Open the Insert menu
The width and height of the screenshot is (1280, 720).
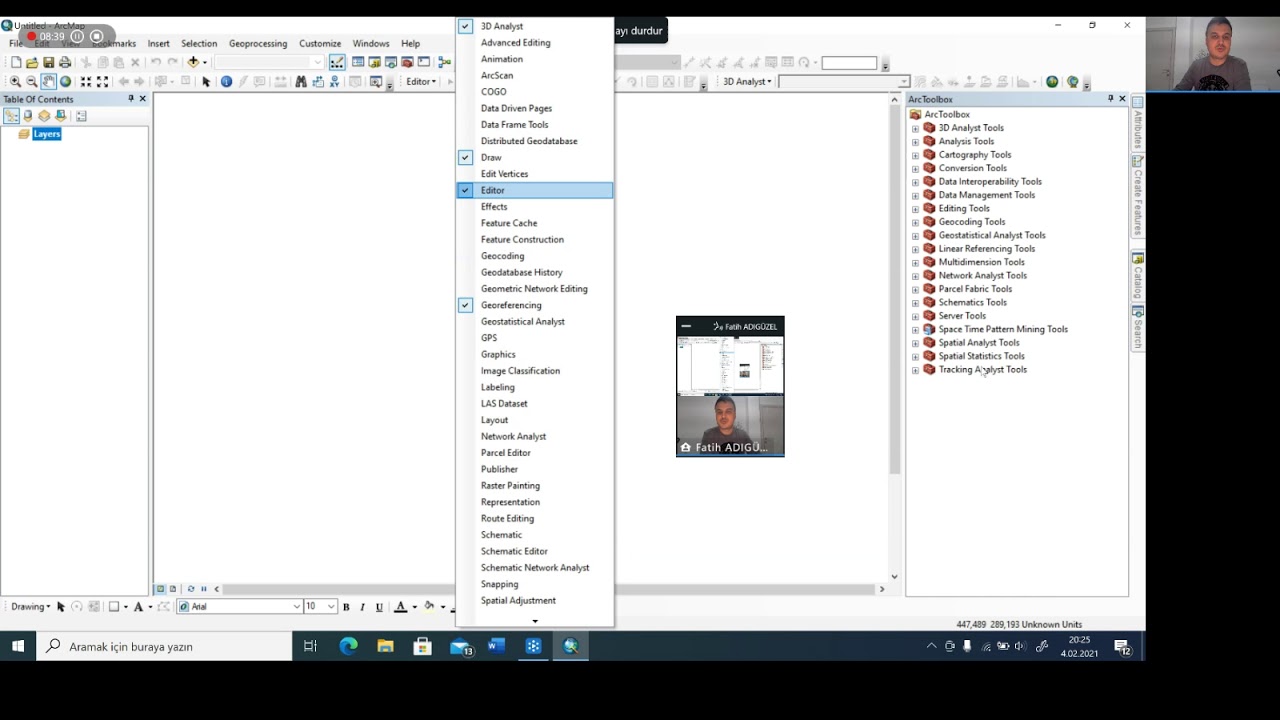pyautogui.click(x=158, y=44)
